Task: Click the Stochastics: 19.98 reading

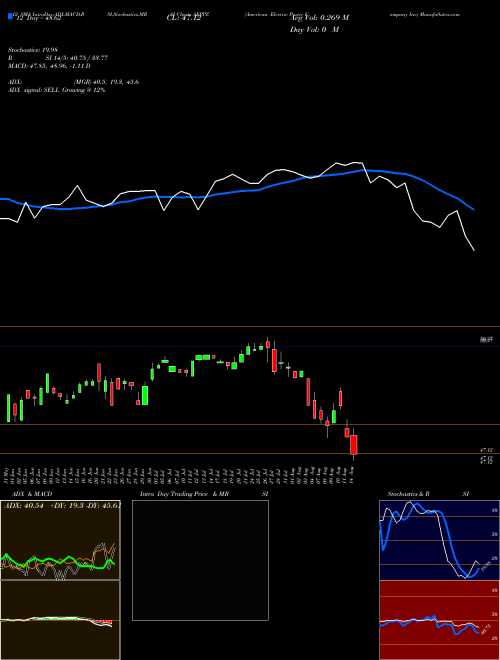Action: (x=32, y=50)
